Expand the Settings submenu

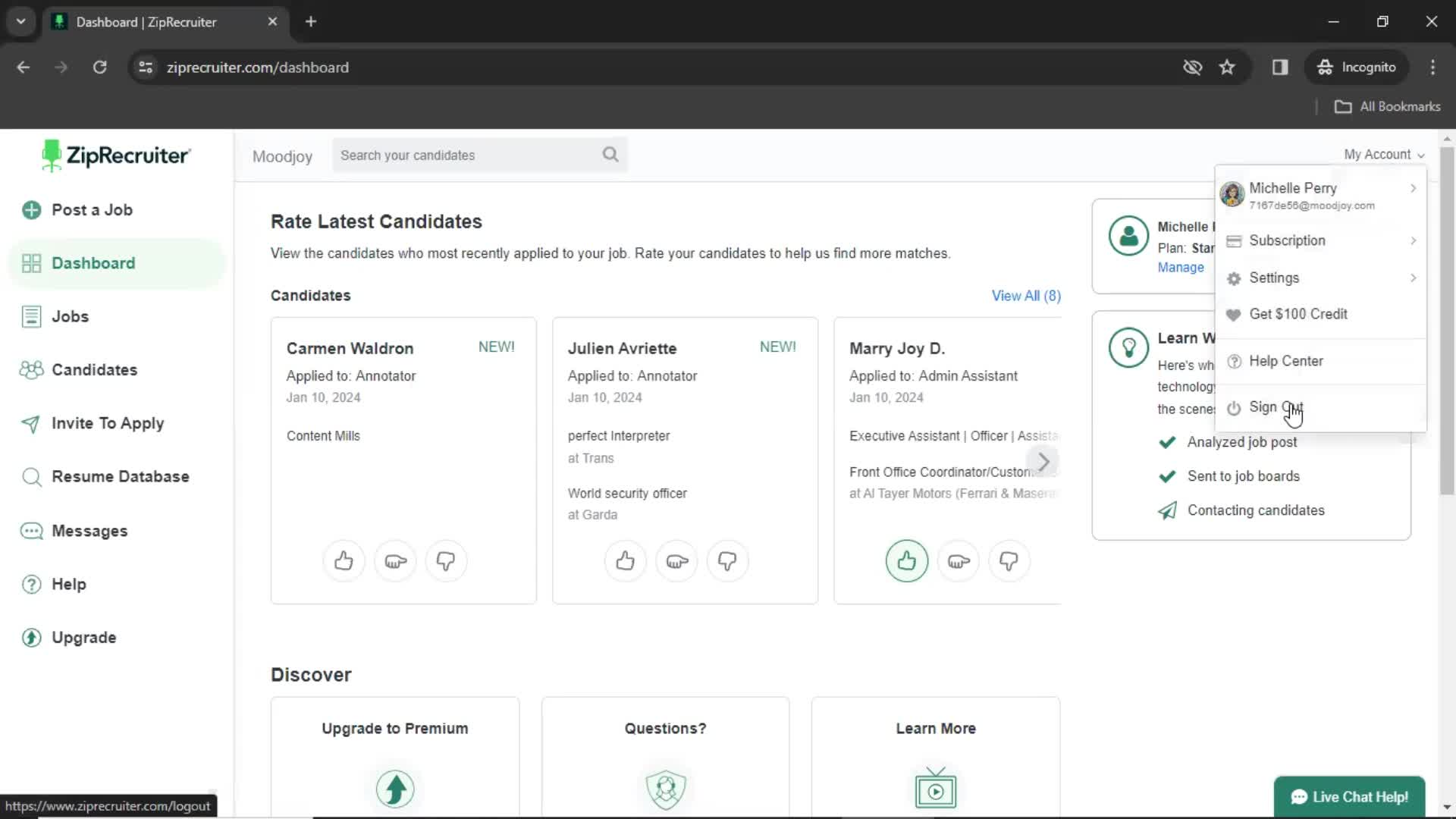point(1413,278)
